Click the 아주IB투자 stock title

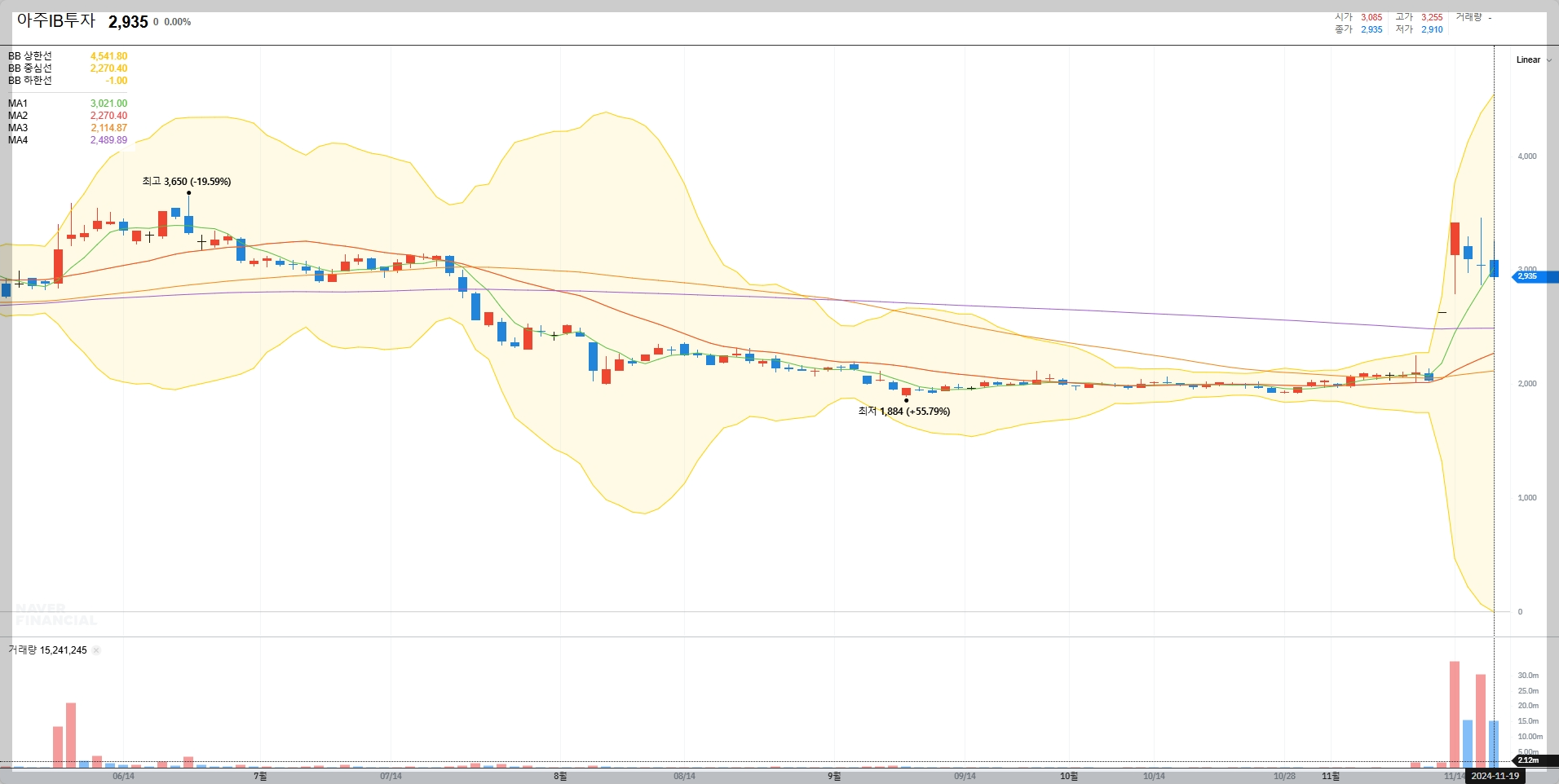tap(56, 20)
